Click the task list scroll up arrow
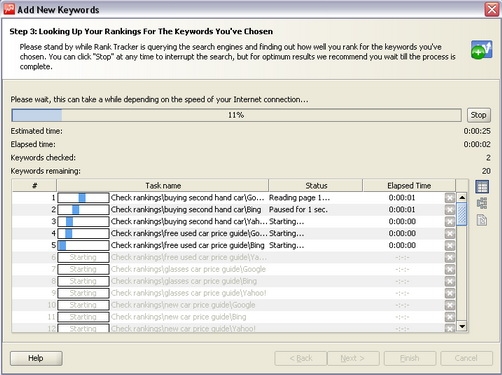Image resolution: width=502 pixels, height=375 pixels. pos(462,197)
